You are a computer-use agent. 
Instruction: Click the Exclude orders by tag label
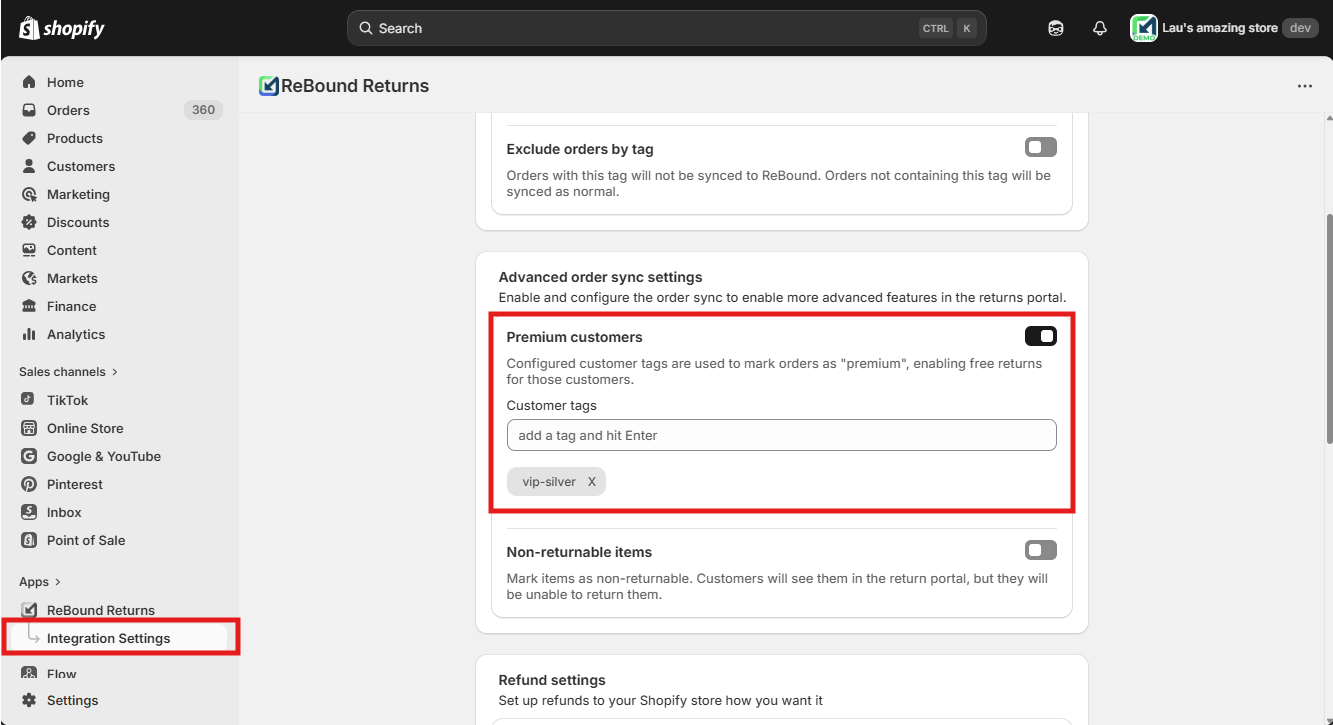click(x=580, y=149)
